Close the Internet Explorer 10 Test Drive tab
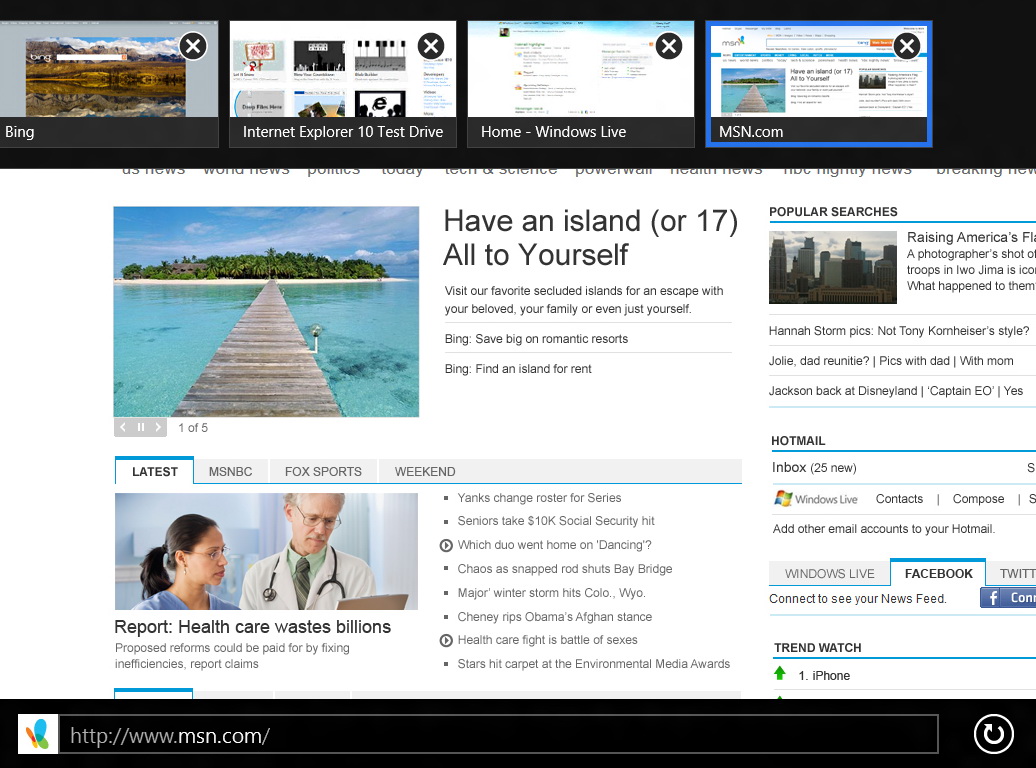Screen dimensions: 1036x768 [x=431, y=46]
